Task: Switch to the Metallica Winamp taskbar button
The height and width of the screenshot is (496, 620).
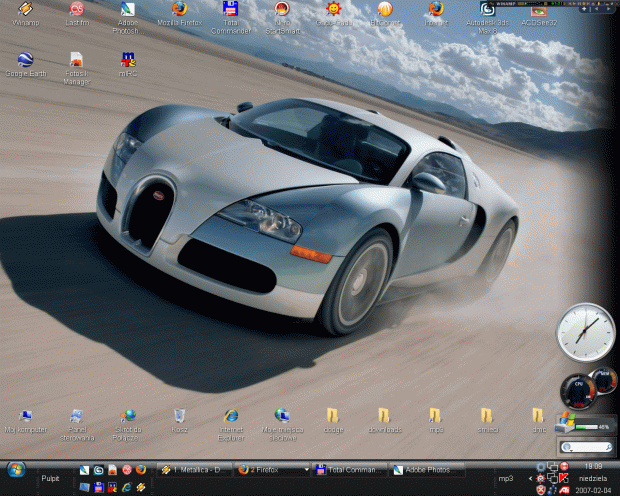Action: click(x=194, y=469)
